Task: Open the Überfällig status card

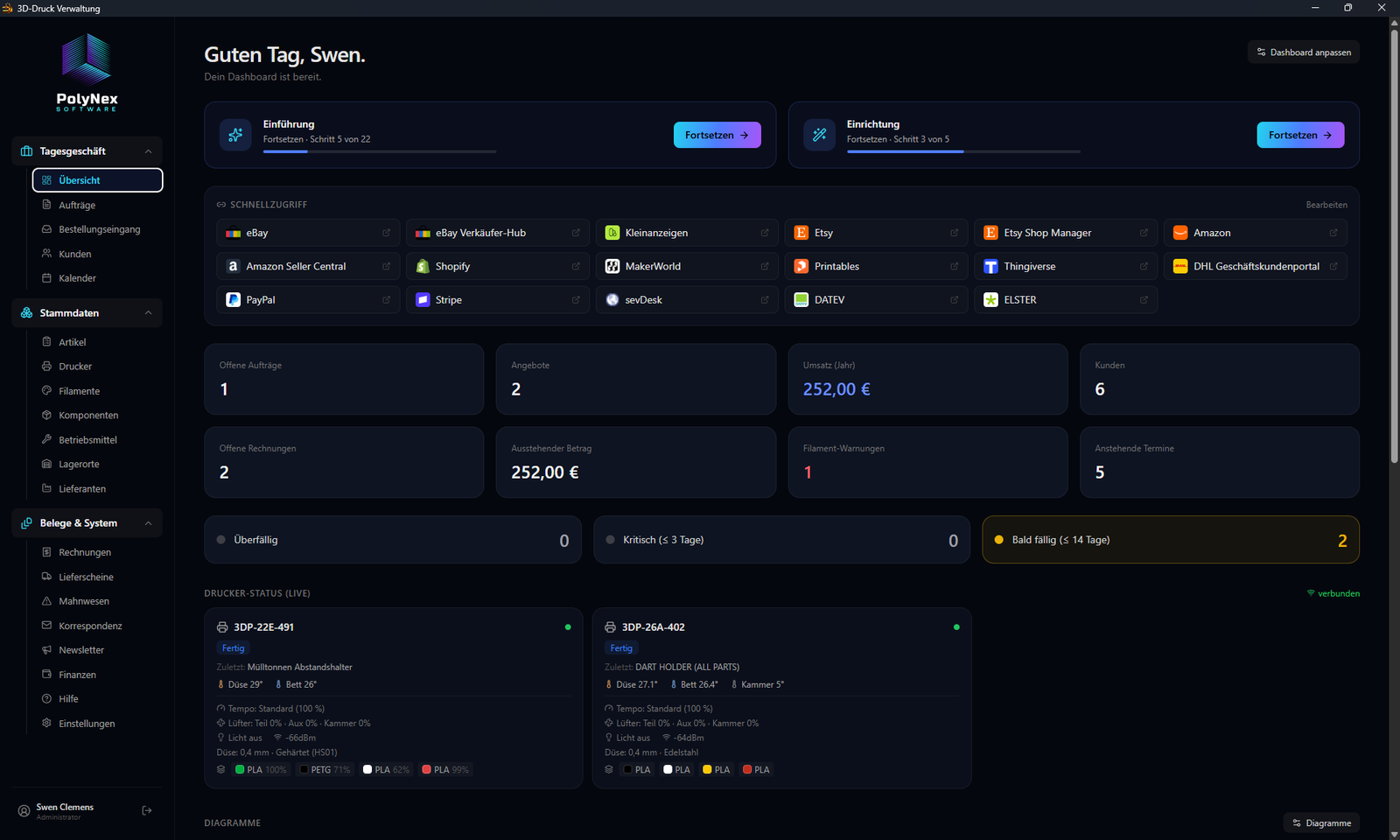Action: click(393, 540)
